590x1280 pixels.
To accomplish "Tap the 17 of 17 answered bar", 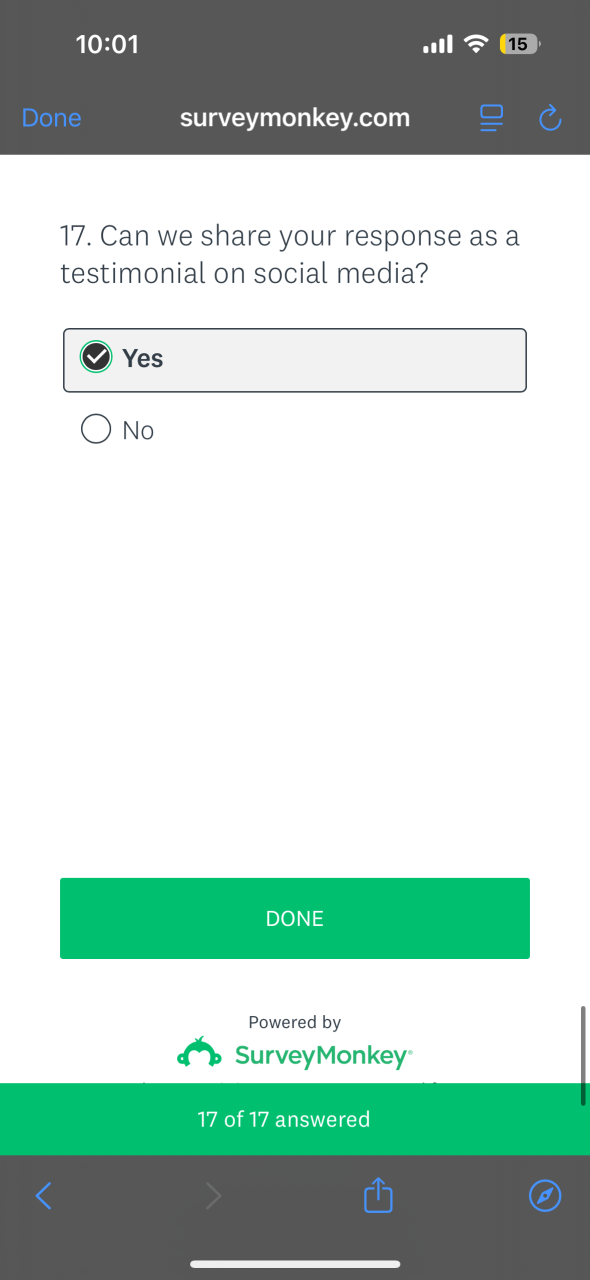I will (x=295, y=1119).
